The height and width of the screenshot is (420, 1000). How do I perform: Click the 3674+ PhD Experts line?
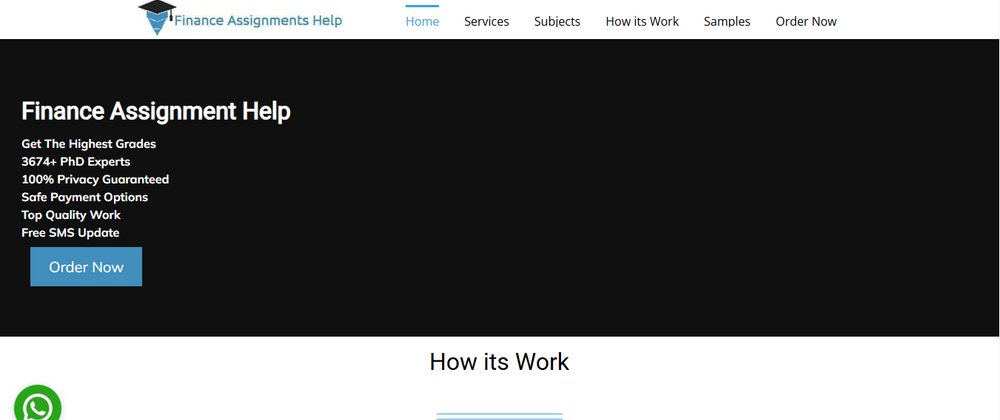click(76, 161)
